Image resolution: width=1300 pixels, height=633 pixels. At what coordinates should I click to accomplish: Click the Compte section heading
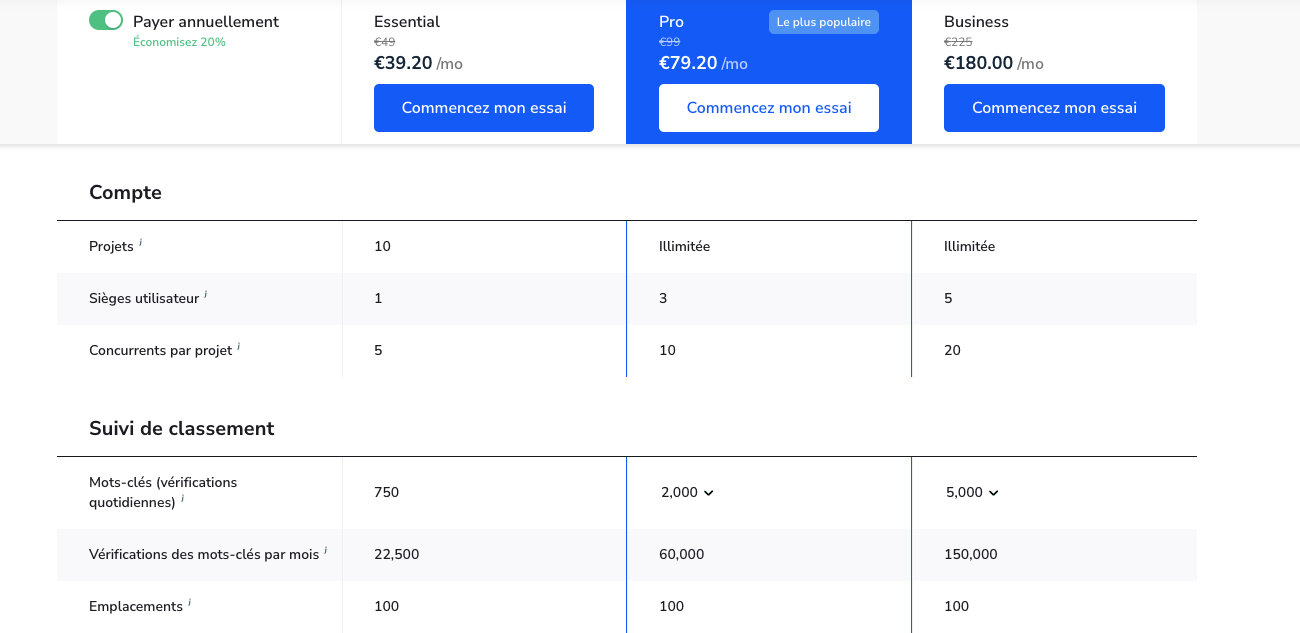(125, 192)
